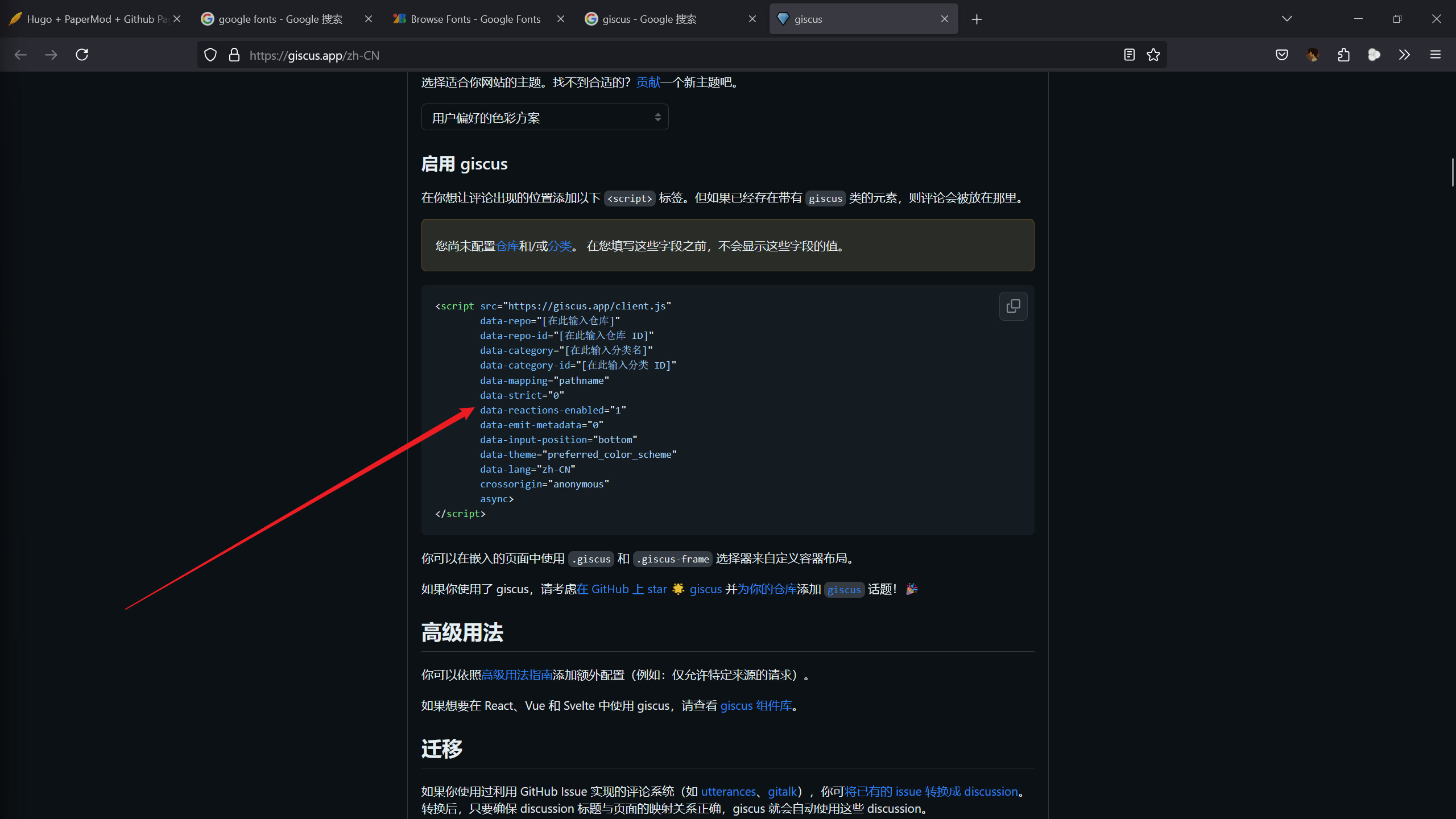Show tracking protection shield info

point(210,55)
